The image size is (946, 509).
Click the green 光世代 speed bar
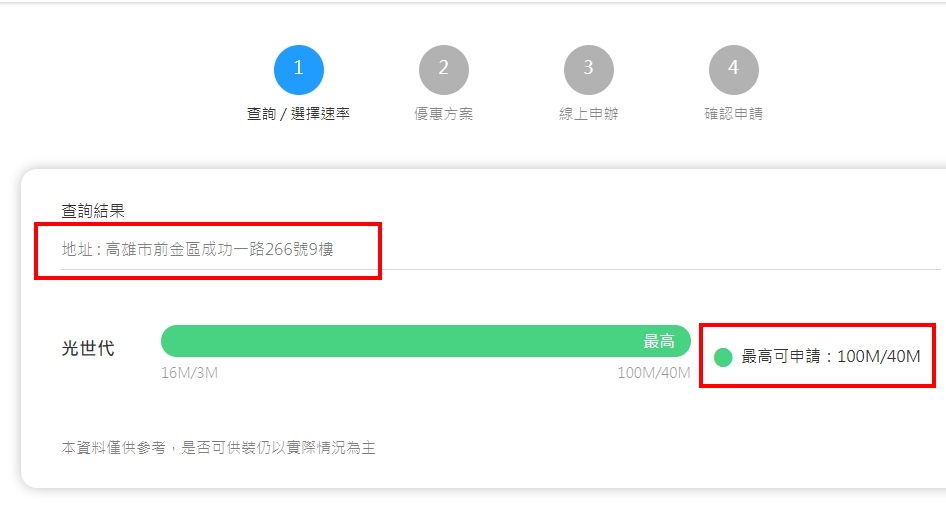pos(425,341)
